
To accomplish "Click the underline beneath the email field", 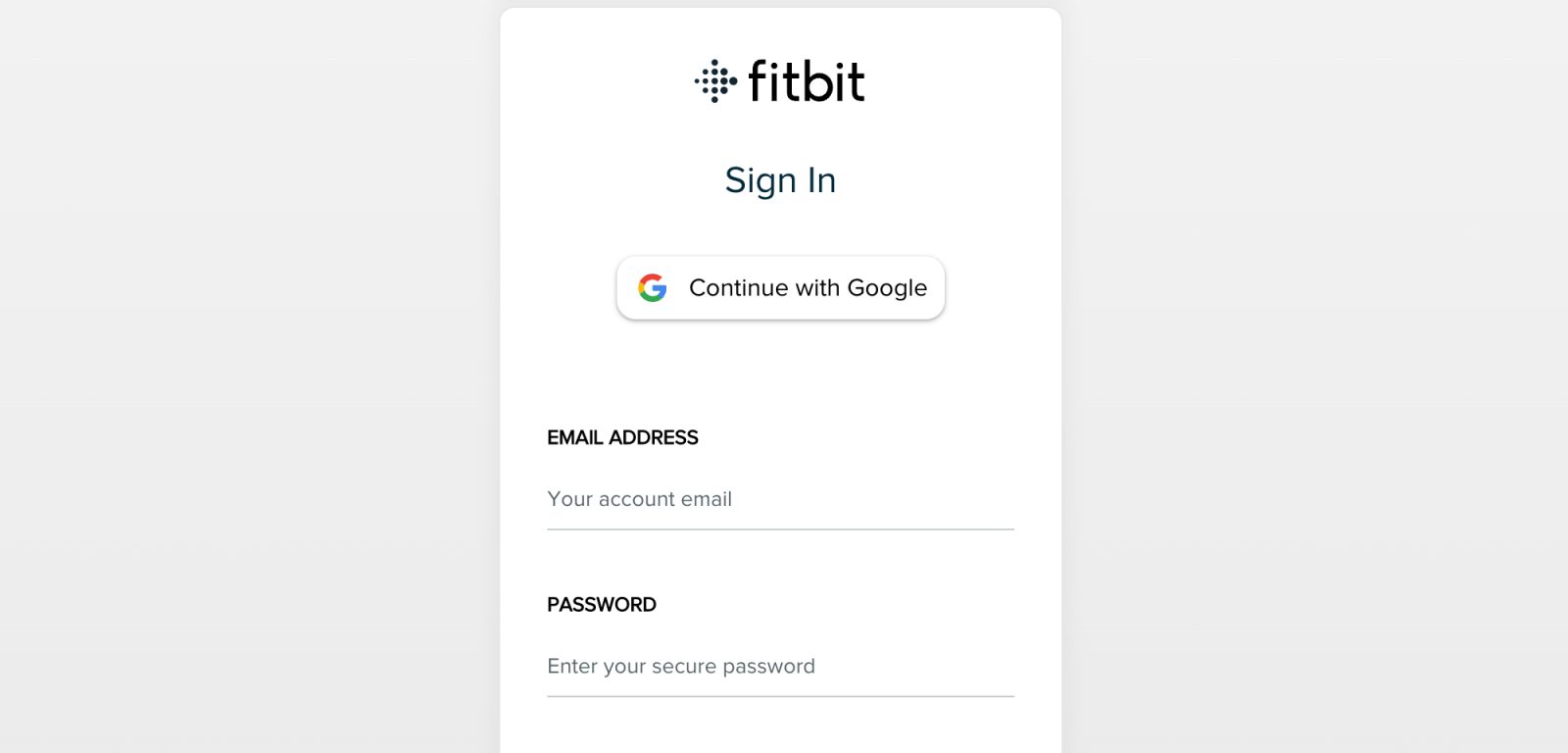I will point(780,529).
